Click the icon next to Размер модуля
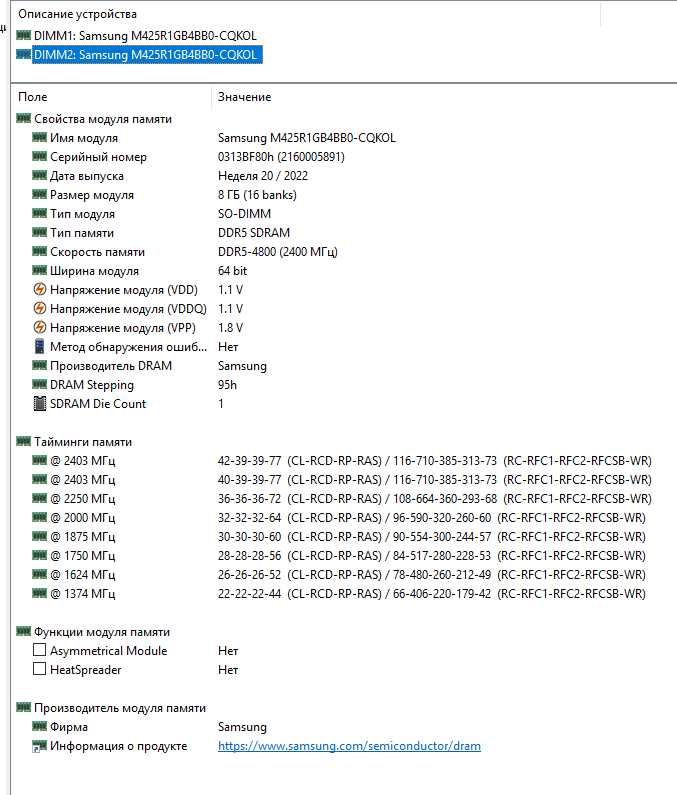Image resolution: width=677 pixels, height=795 pixels. [39, 194]
